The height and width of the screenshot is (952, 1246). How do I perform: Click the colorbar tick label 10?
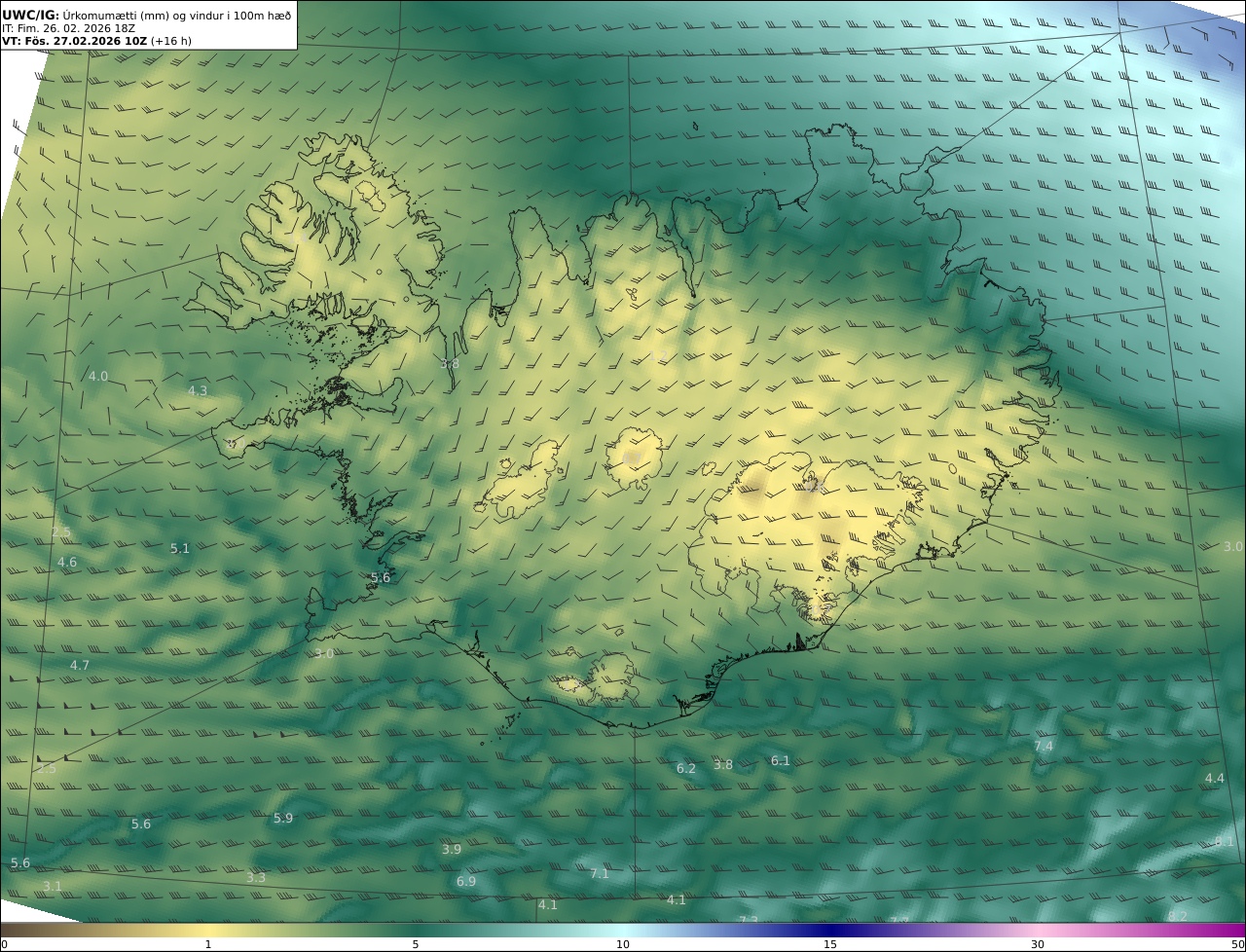(x=623, y=944)
